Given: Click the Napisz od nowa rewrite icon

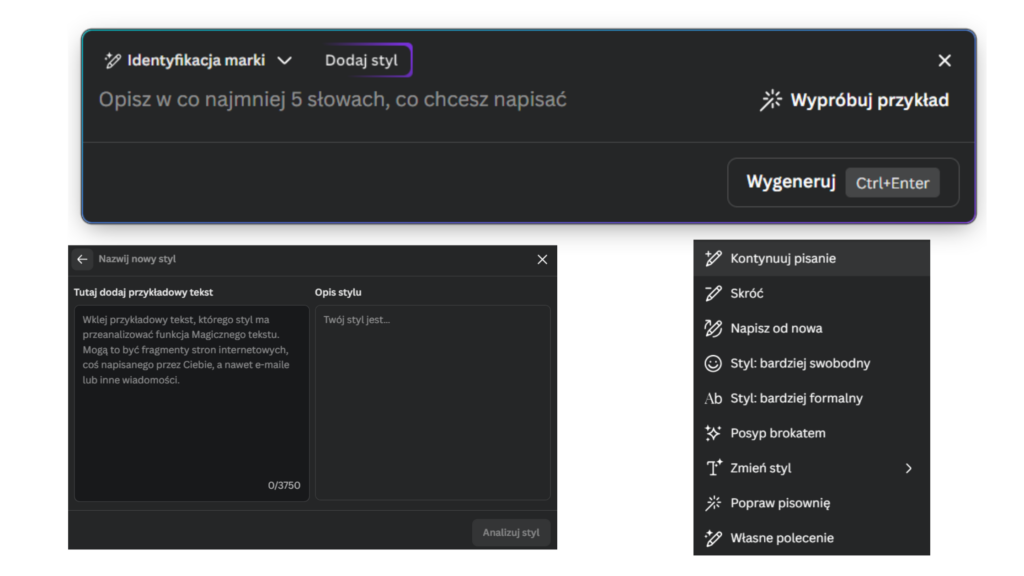Looking at the screenshot, I should (713, 329).
